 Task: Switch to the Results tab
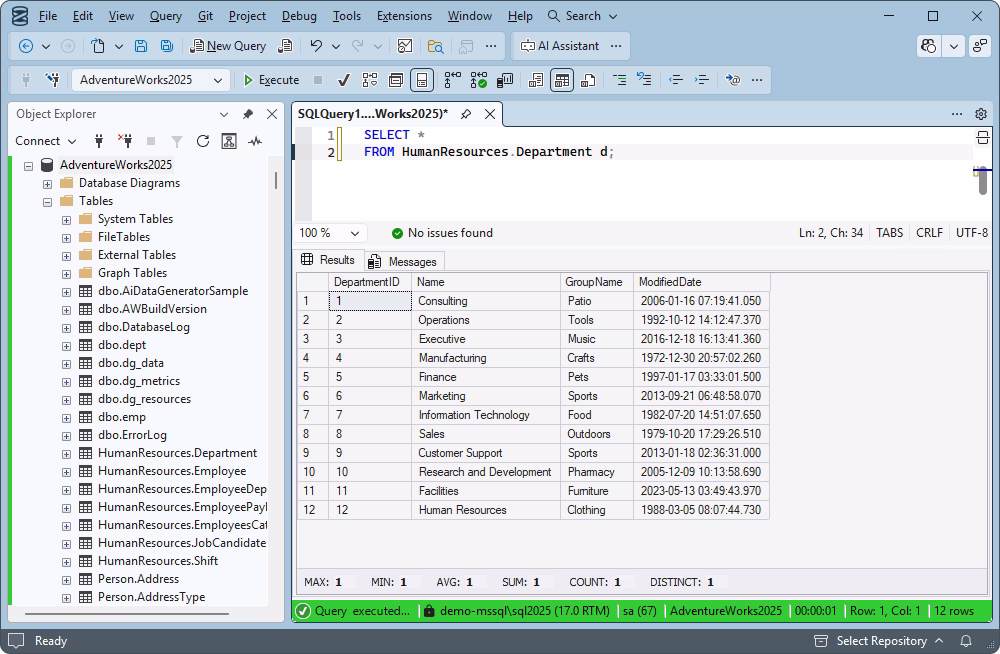[x=328, y=260]
